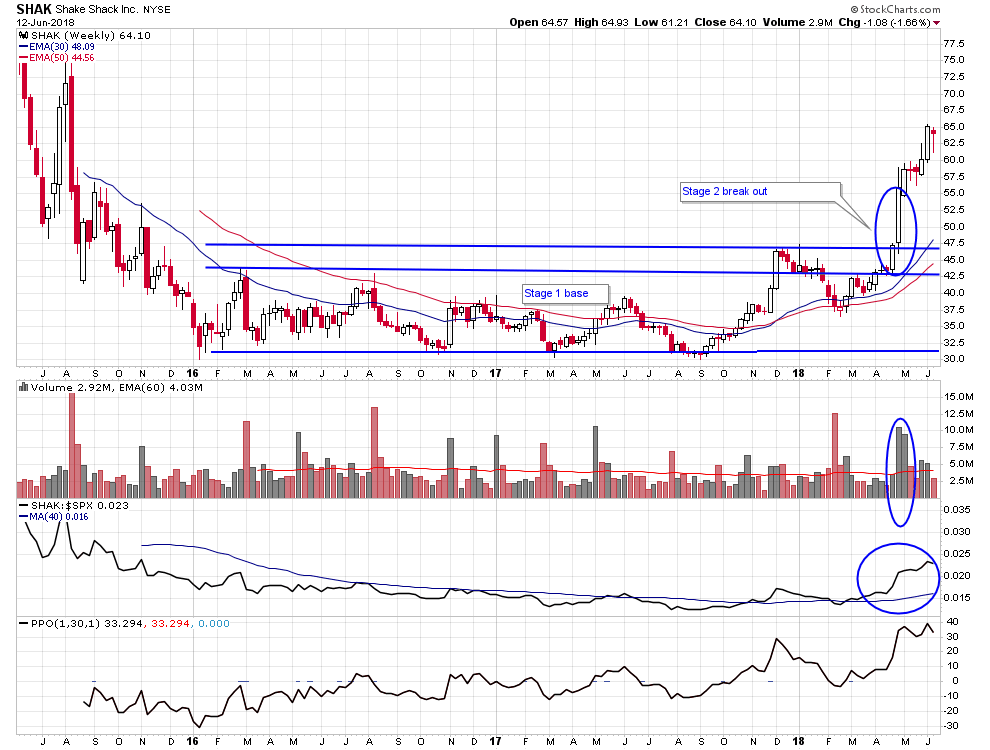990x750 pixels.
Task: Select the Close 64.10 value in the header
Action: (x=725, y=22)
